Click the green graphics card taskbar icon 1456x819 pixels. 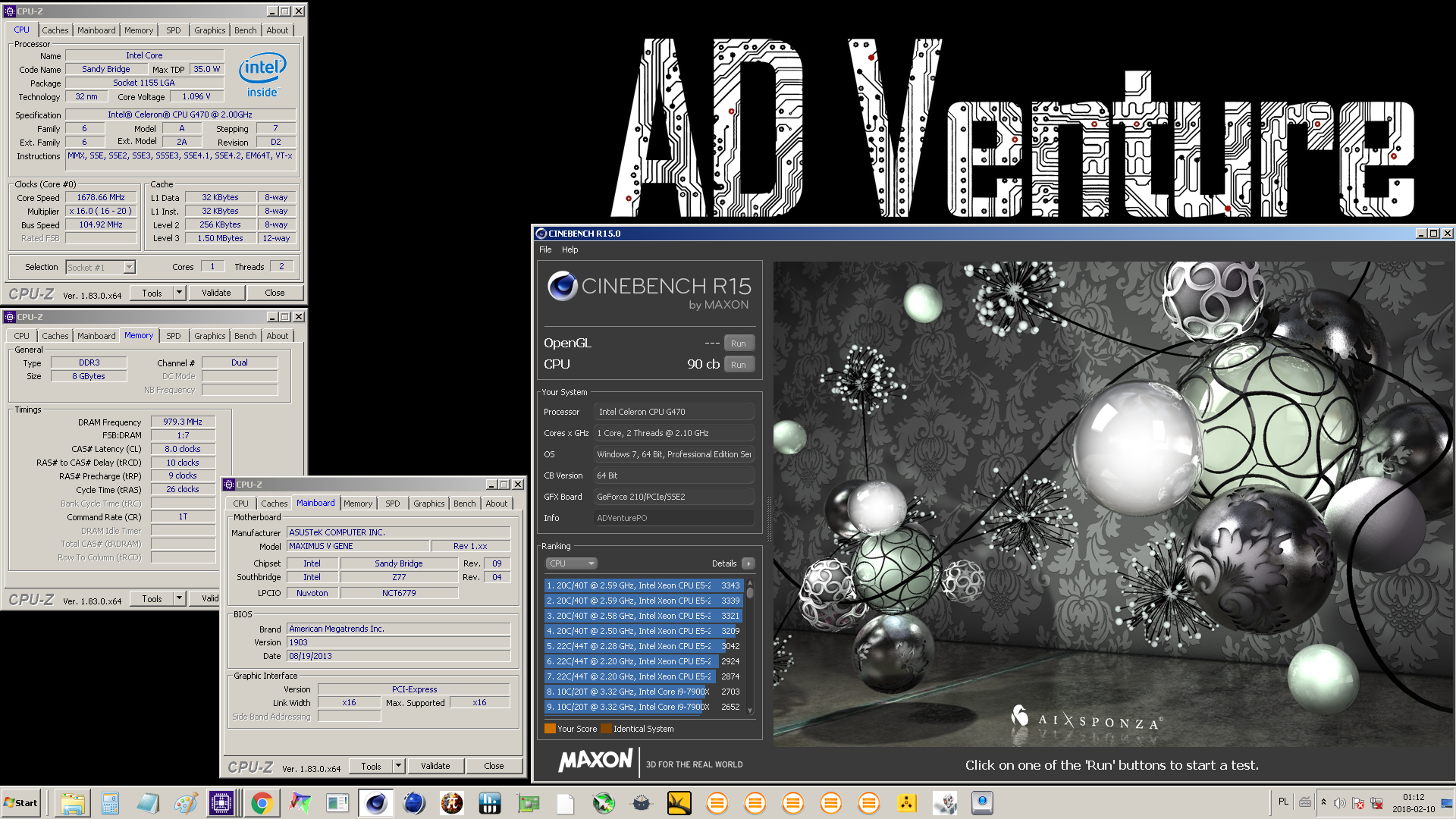coord(528,803)
